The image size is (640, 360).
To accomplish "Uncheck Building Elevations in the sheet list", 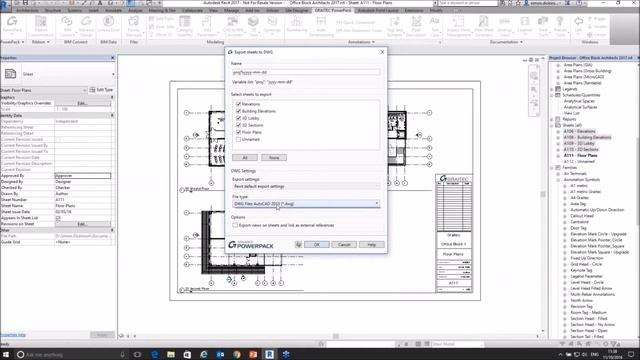I will click(x=238, y=111).
